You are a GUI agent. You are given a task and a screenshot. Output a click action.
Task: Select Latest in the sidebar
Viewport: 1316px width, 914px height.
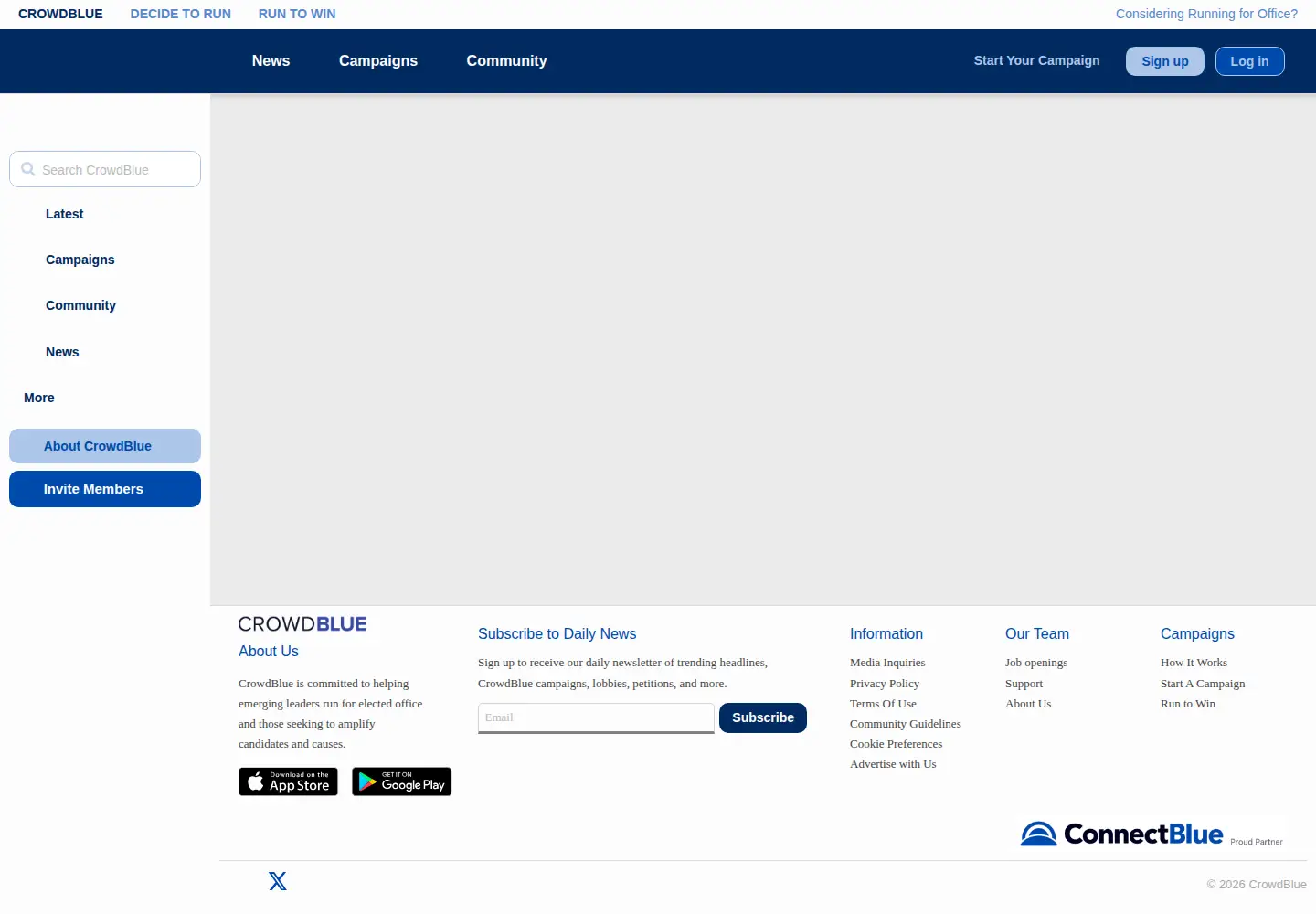pos(65,214)
